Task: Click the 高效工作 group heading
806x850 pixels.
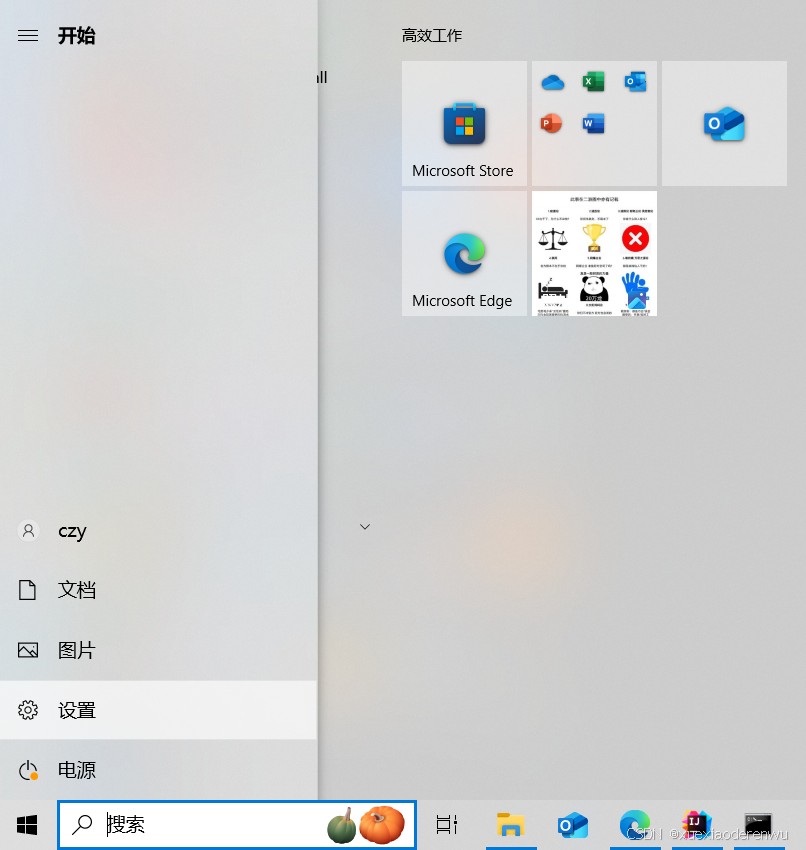Action: (x=431, y=36)
